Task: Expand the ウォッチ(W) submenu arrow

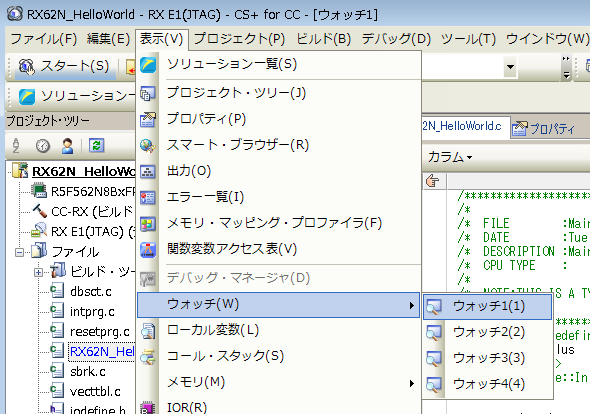Action: 412,305
